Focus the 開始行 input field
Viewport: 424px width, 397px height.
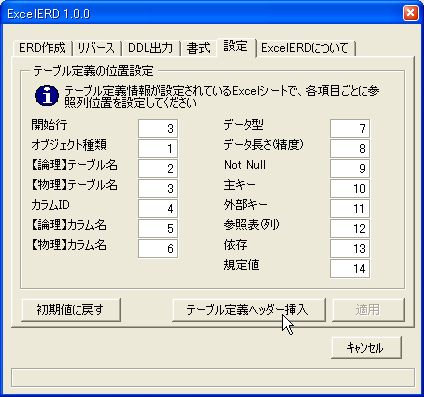tap(158, 128)
